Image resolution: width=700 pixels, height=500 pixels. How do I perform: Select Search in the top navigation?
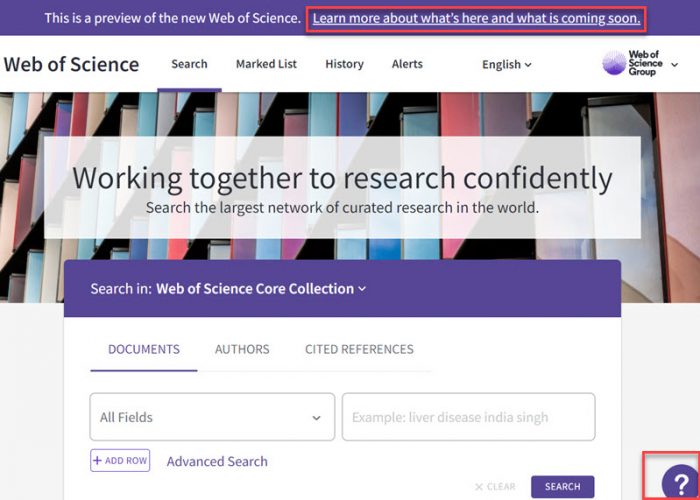pos(189,64)
